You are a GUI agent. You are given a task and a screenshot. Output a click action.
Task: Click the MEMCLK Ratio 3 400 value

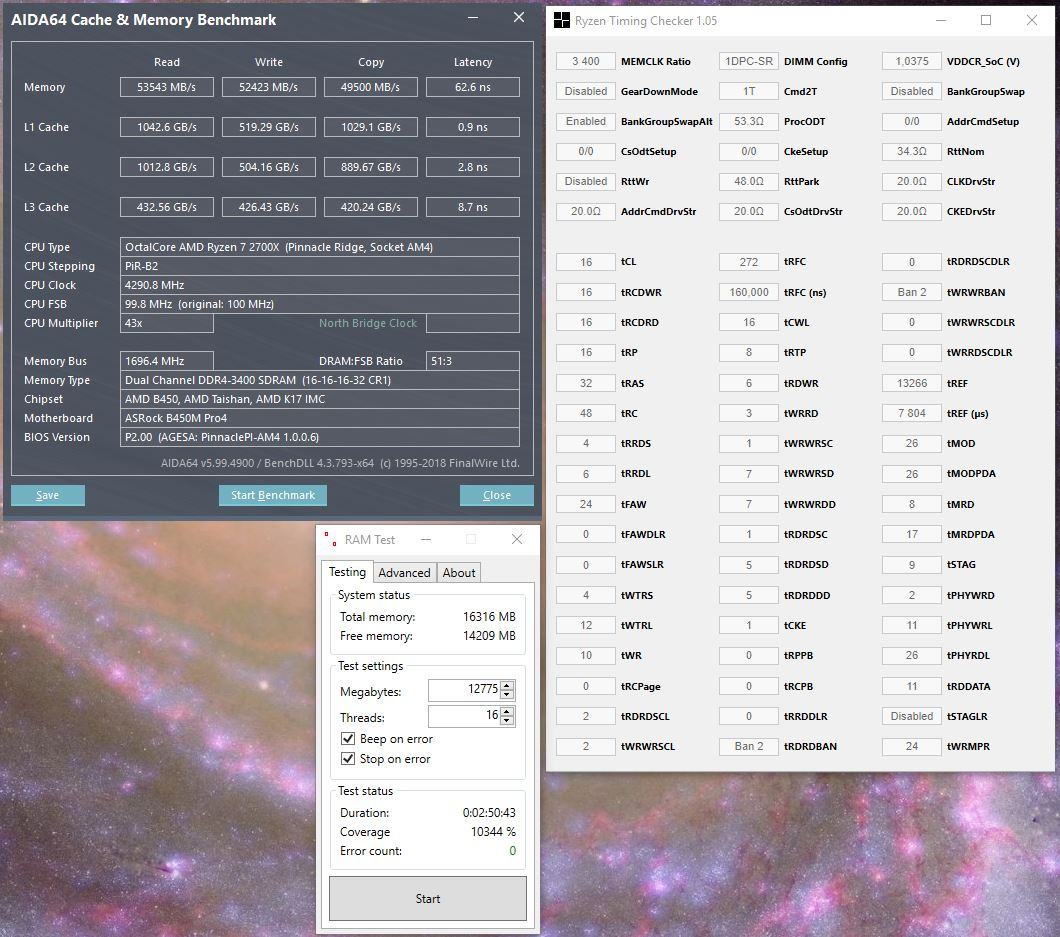[585, 62]
